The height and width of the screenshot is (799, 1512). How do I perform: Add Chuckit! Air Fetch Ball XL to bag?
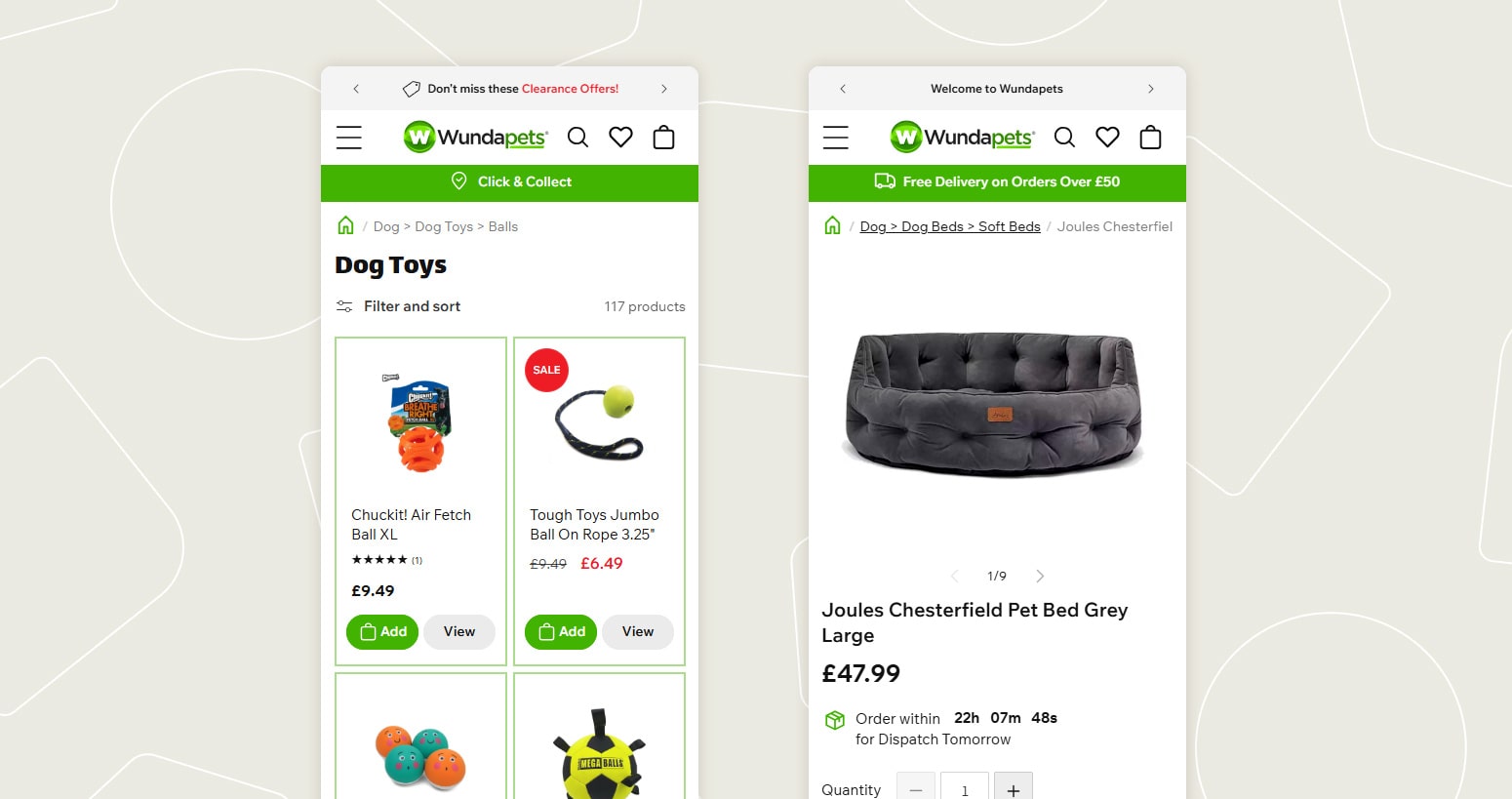pos(382,632)
